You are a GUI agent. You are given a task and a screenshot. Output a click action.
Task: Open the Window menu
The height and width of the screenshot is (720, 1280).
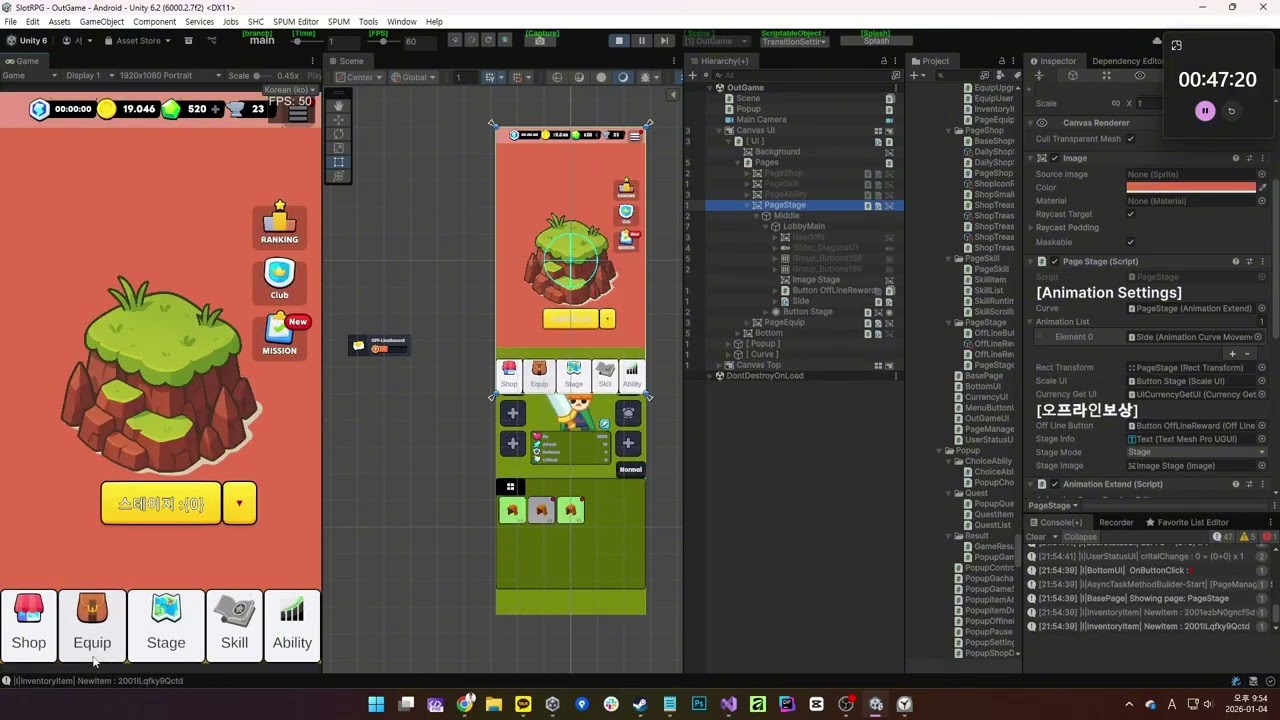click(401, 21)
